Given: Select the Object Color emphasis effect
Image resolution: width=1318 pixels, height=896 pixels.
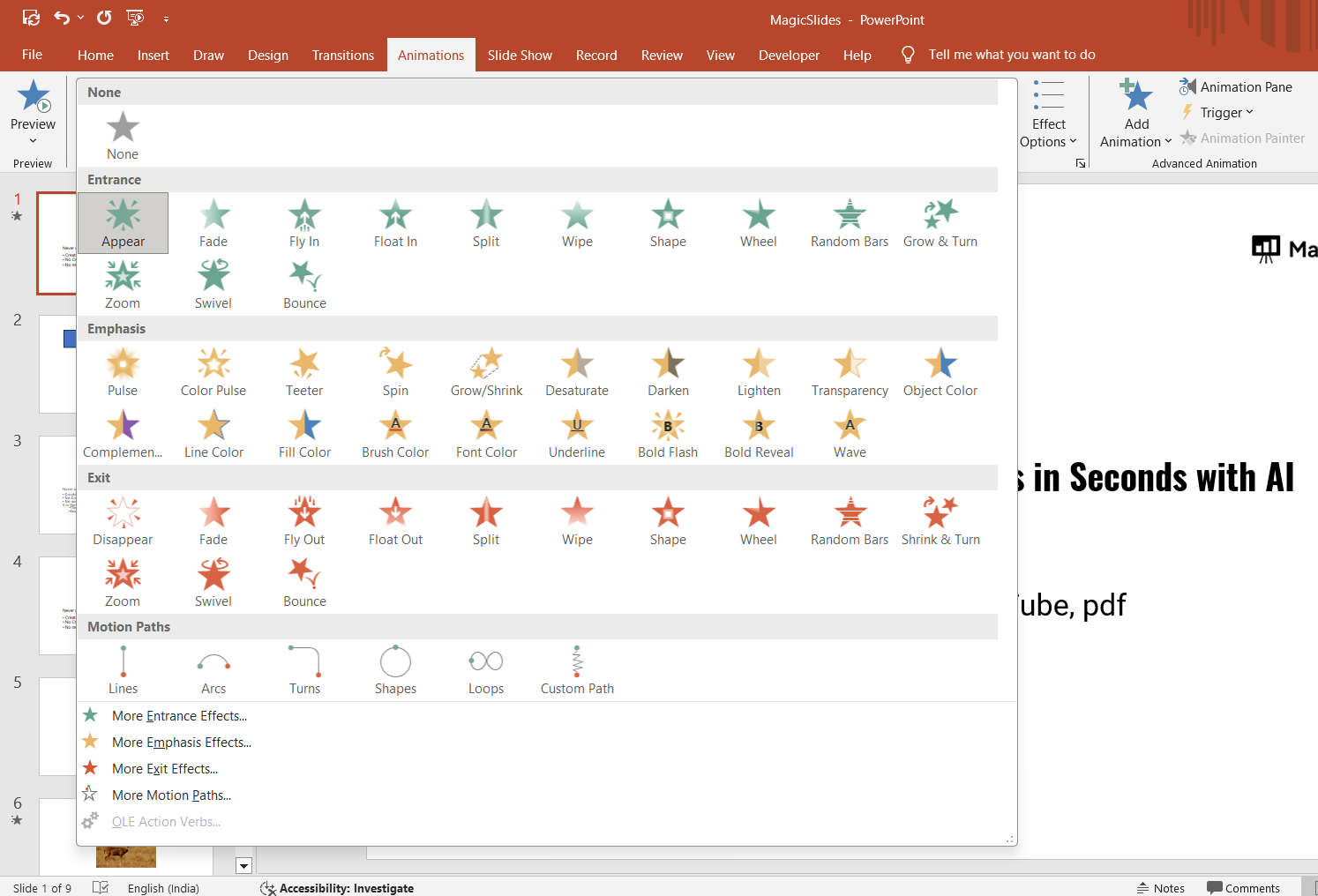Looking at the screenshot, I should coord(940,372).
